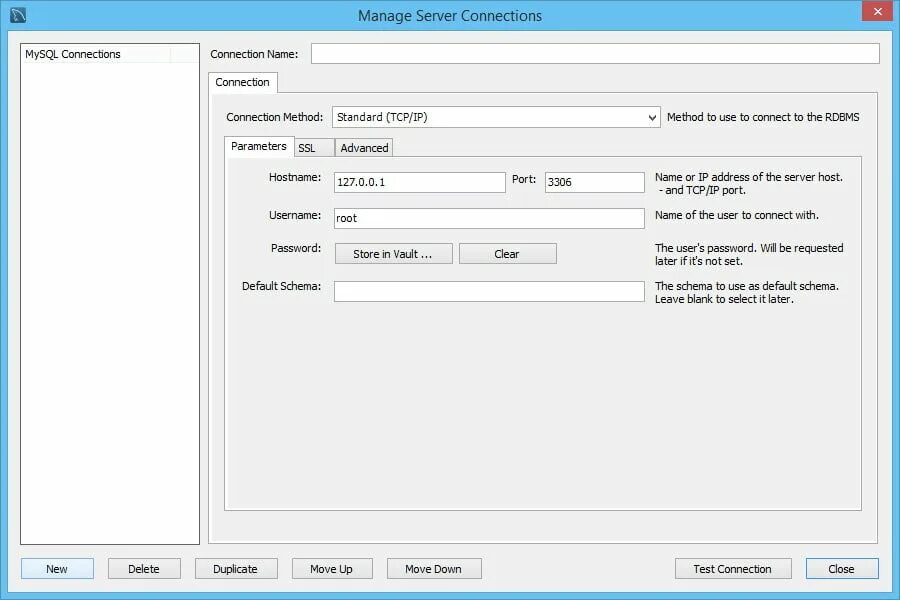Click the Move Up button
Viewport: 900px width, 600px height.
[332, 568]
